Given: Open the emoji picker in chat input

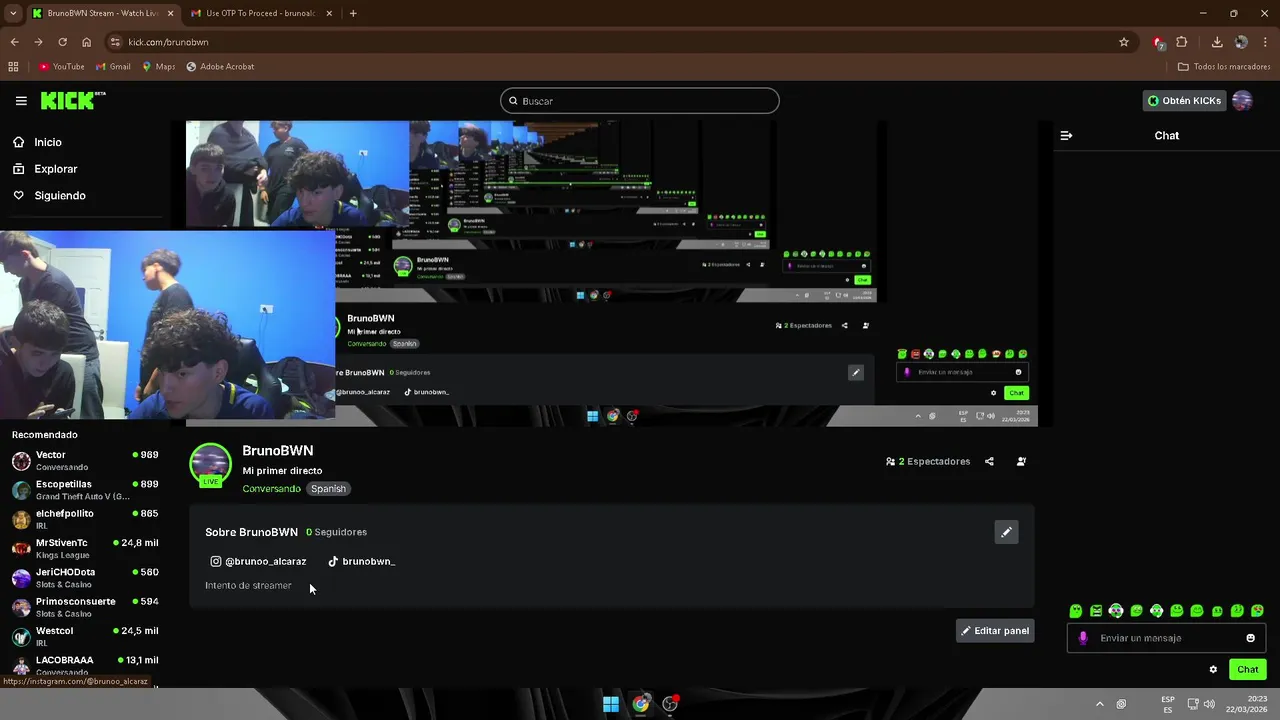Looking at the screenshot, I should tap(1250, 638).
